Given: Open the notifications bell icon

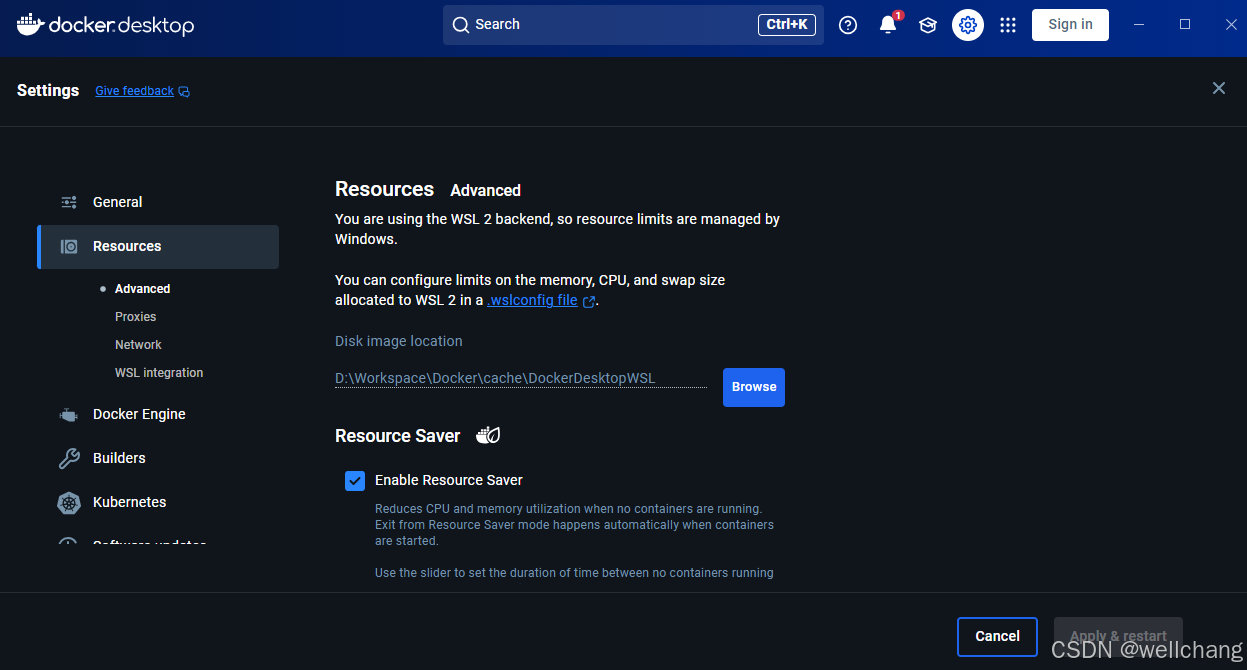Looking at the screenshot, I should tap(888, 25).
